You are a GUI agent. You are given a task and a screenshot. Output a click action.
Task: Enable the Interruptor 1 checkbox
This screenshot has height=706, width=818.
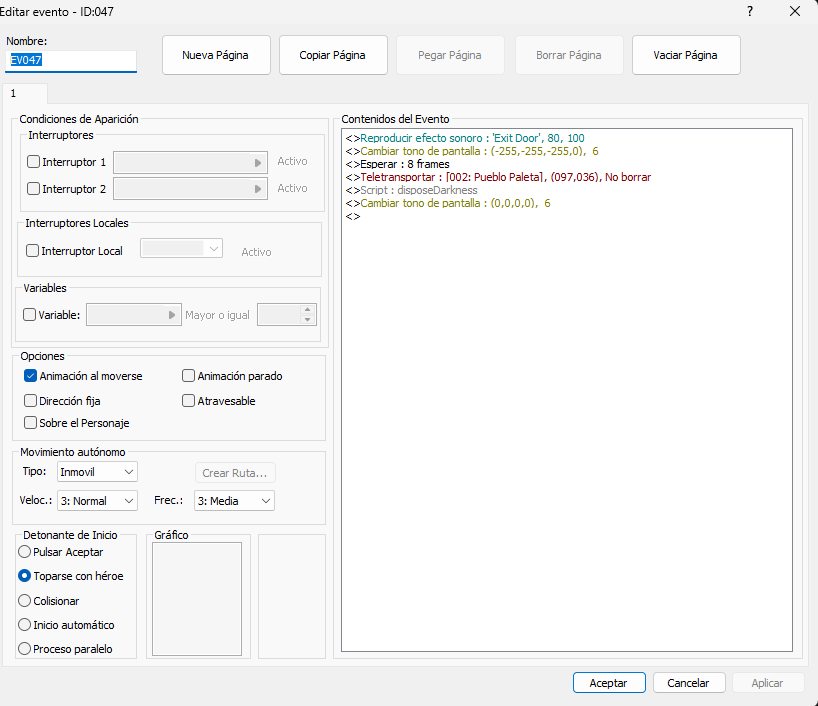[34, 162]
